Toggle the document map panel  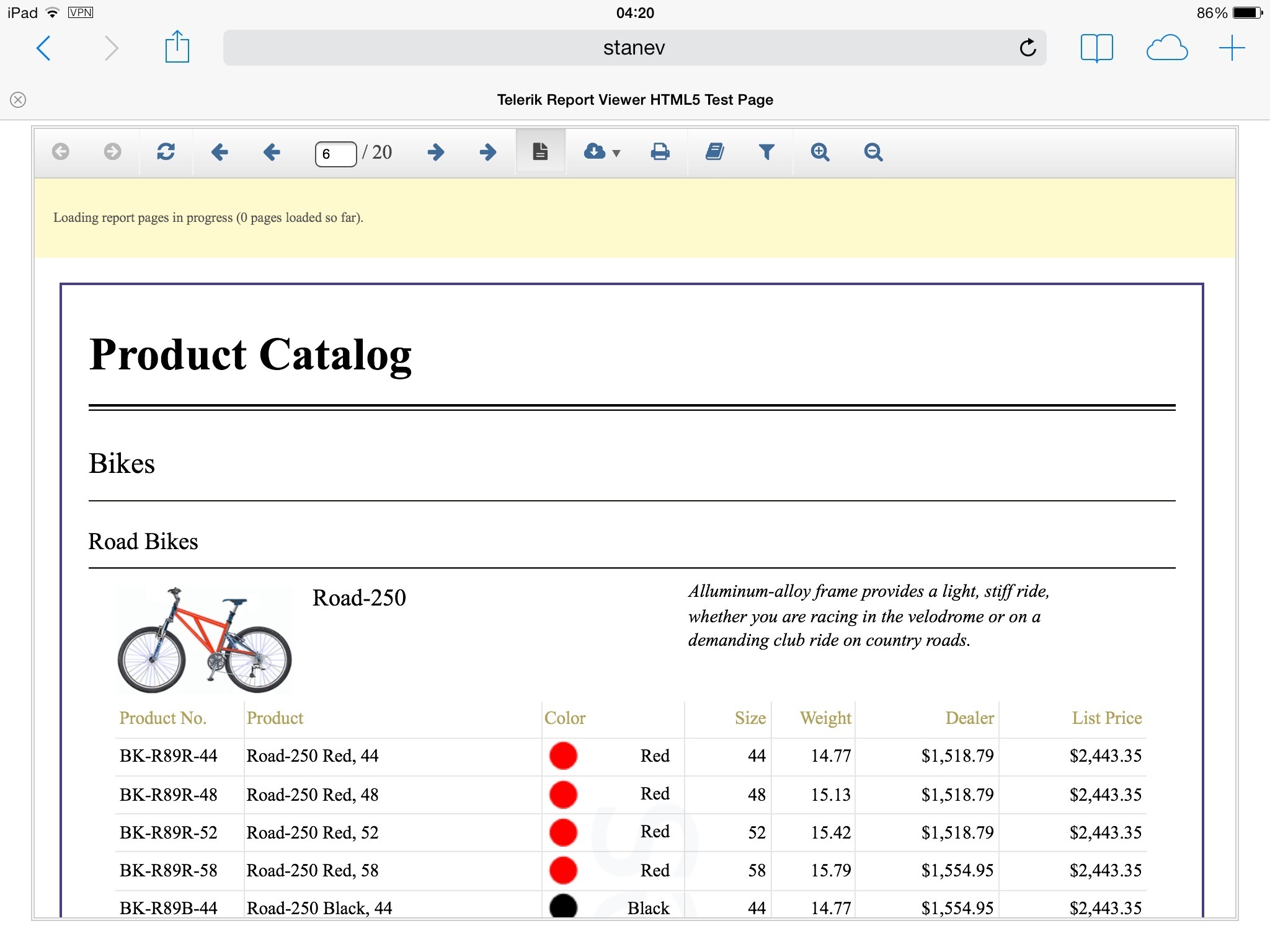(x=714, y=152)
